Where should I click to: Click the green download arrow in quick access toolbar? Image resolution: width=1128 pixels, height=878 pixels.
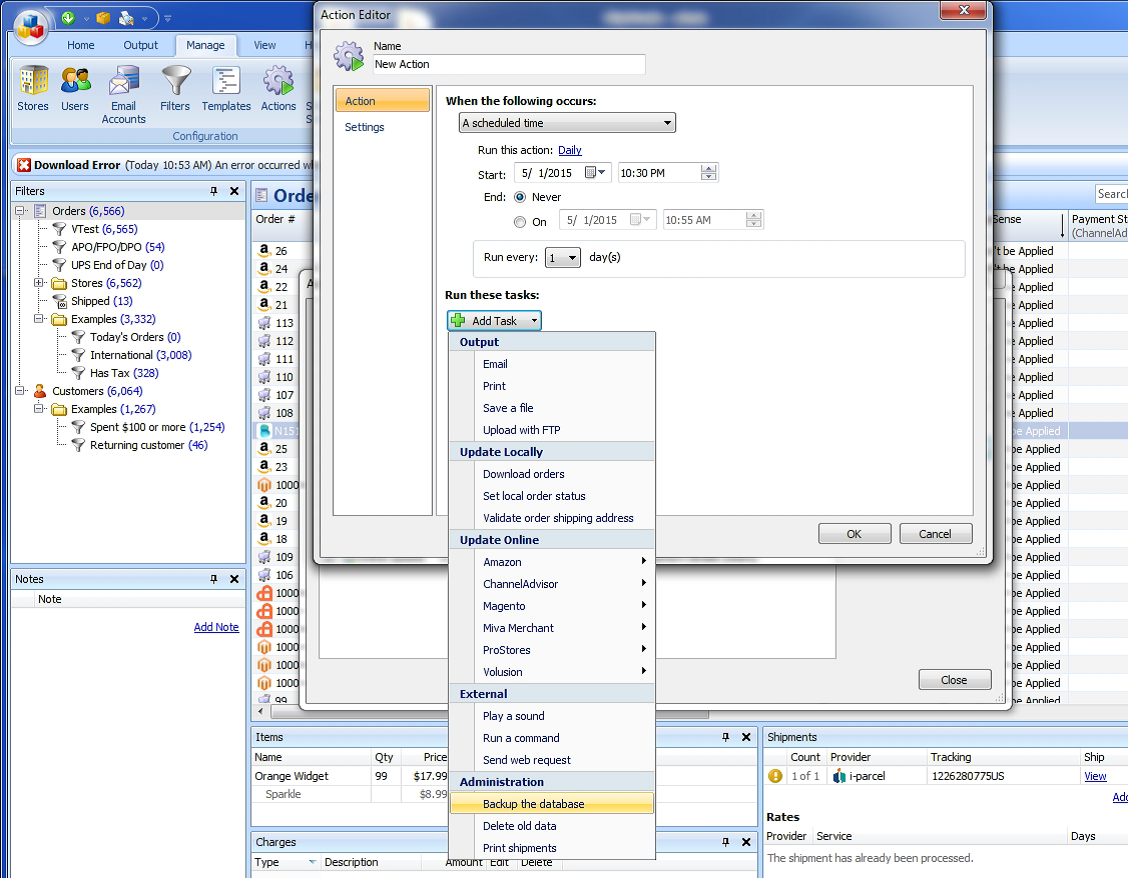[68, 17]
